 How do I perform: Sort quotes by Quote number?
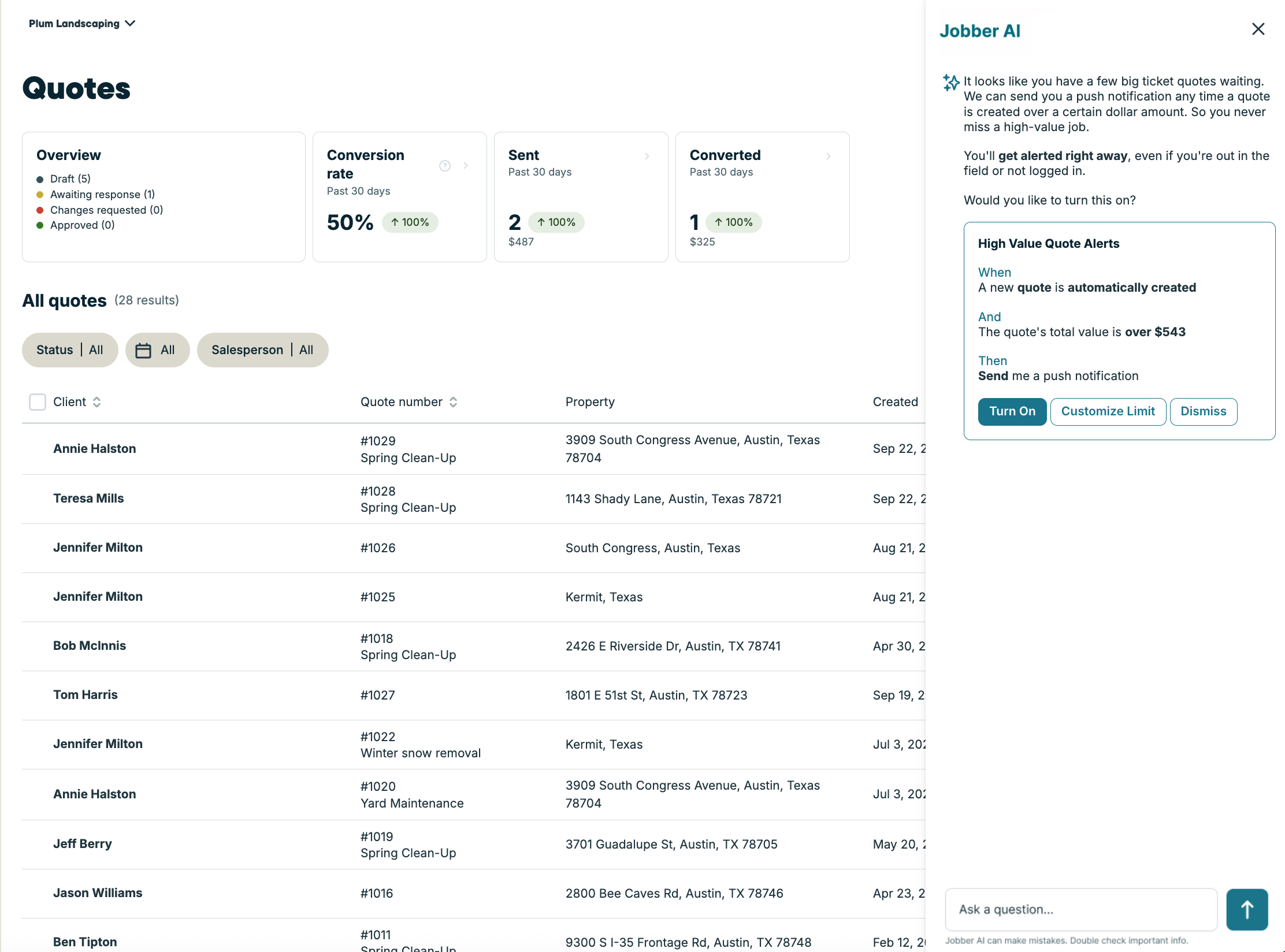tap(453, 402)
